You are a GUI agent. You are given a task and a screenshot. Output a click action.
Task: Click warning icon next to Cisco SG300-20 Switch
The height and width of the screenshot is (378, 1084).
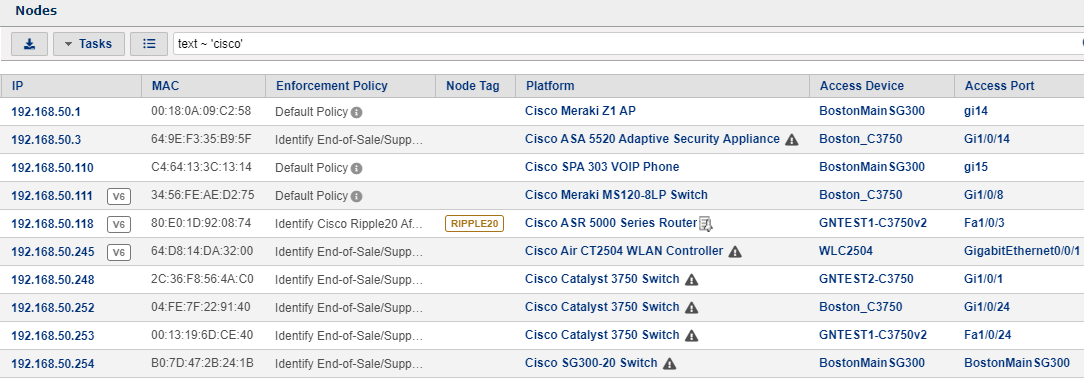coord(669,363)
